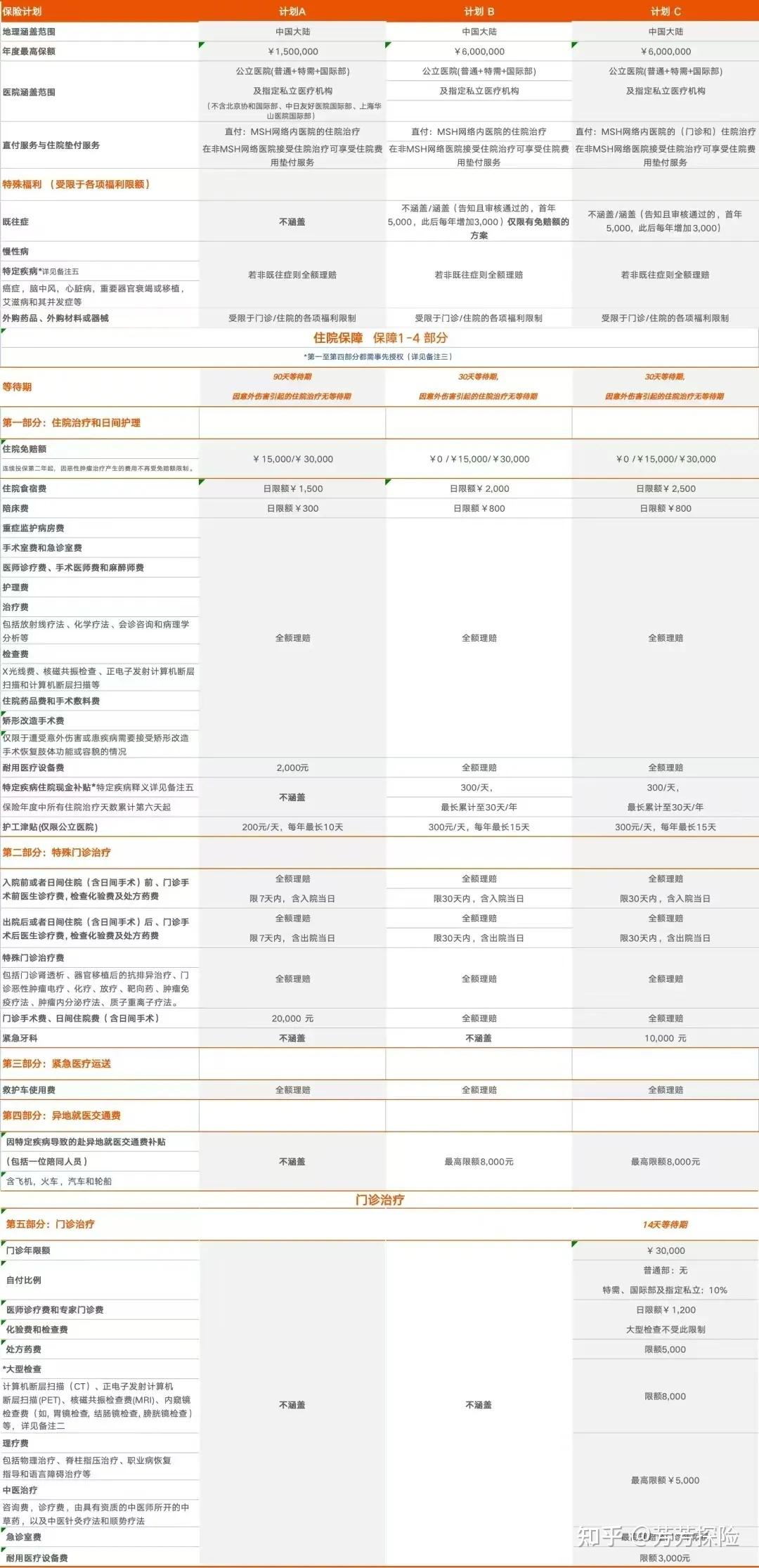Select the 14天等待期 cell under 计划 C
Image resolution: width=759 pixels, height=1568 pixels.
click(x=665, y=1224)
